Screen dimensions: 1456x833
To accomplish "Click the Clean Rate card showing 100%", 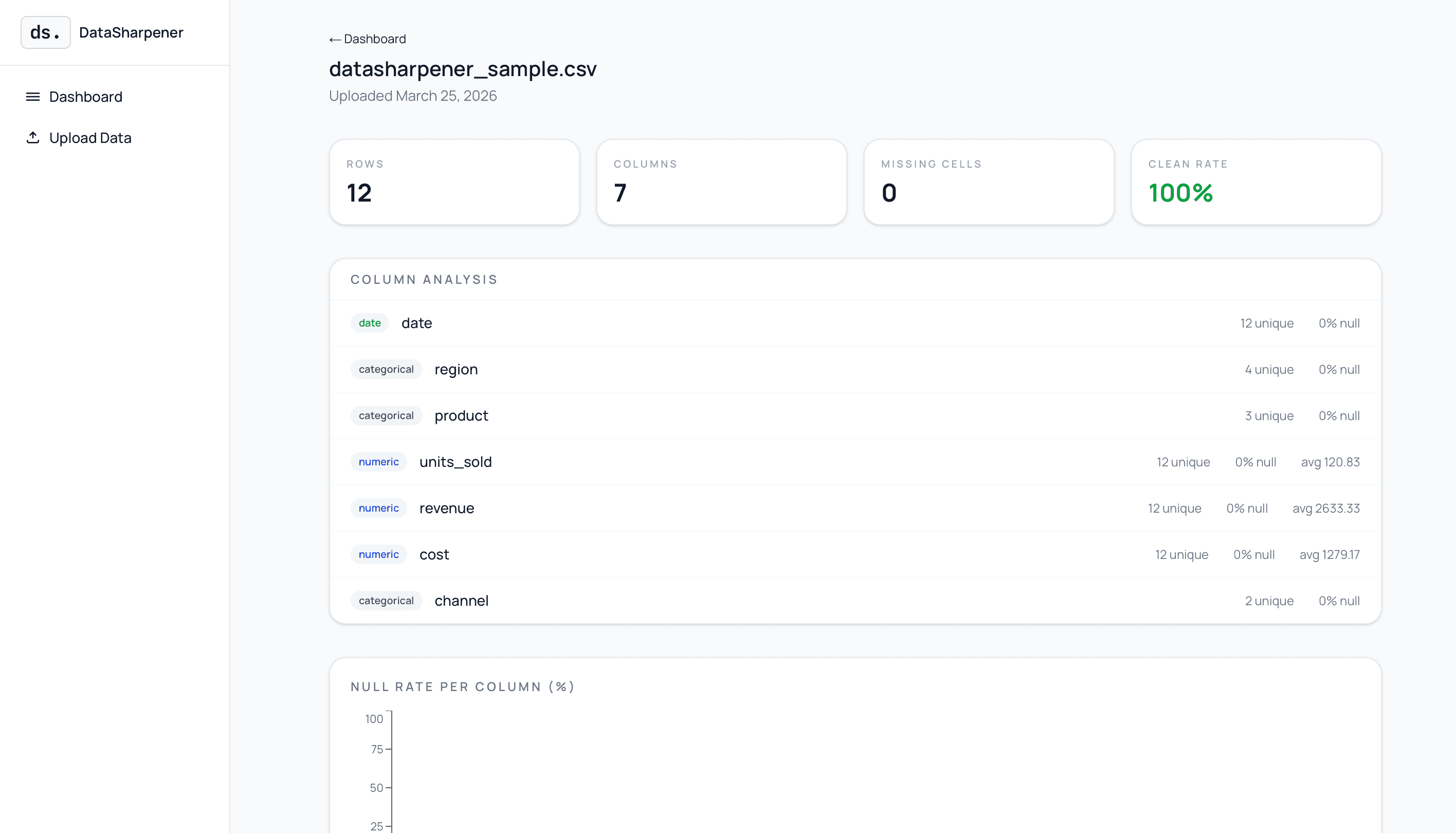I will click(x=1256, y=182).
